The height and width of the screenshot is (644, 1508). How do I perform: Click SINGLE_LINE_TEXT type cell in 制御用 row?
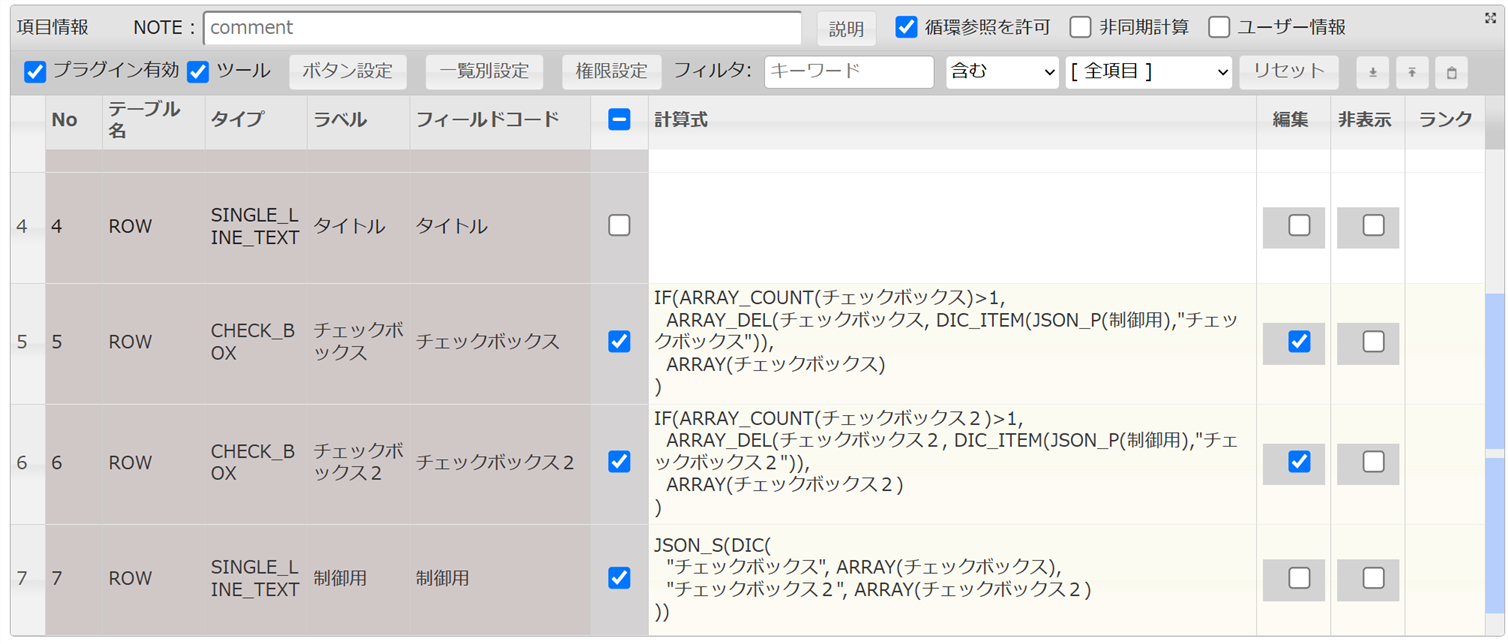(x=256, y=580)
